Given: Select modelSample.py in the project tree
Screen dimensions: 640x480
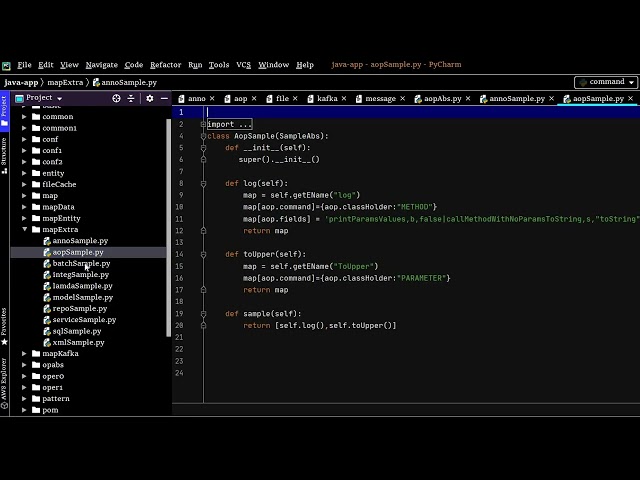Looking at the screenshot, I should [x=82, y=298].
